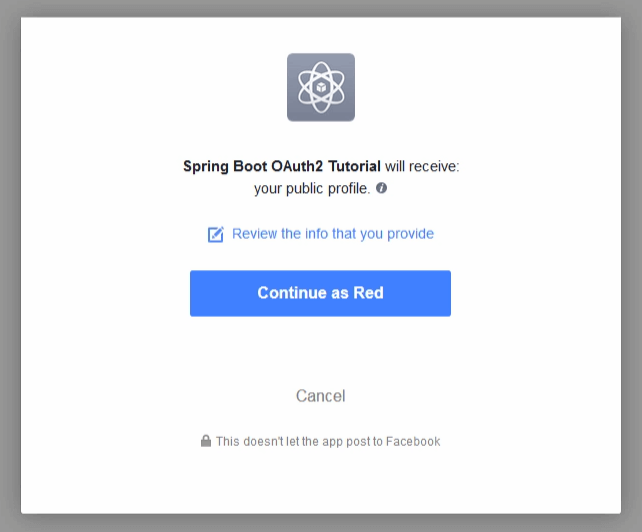The width and height of the screenshot is (642, 532).
Task: Open Review the info that you provide
Action: point(332,234)
